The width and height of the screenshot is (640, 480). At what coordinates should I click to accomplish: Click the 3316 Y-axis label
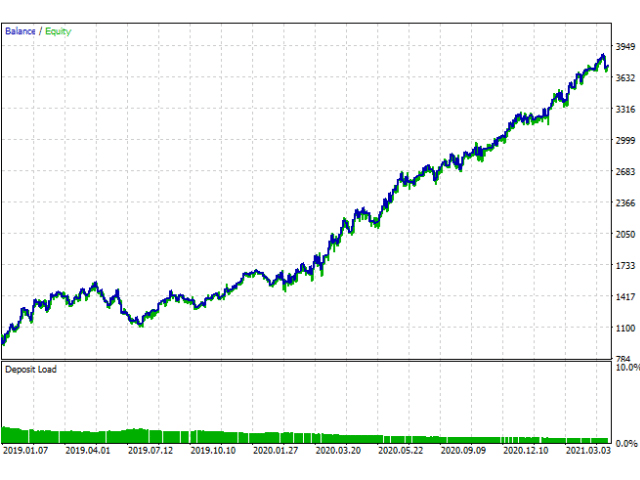(x=626, y=110)
